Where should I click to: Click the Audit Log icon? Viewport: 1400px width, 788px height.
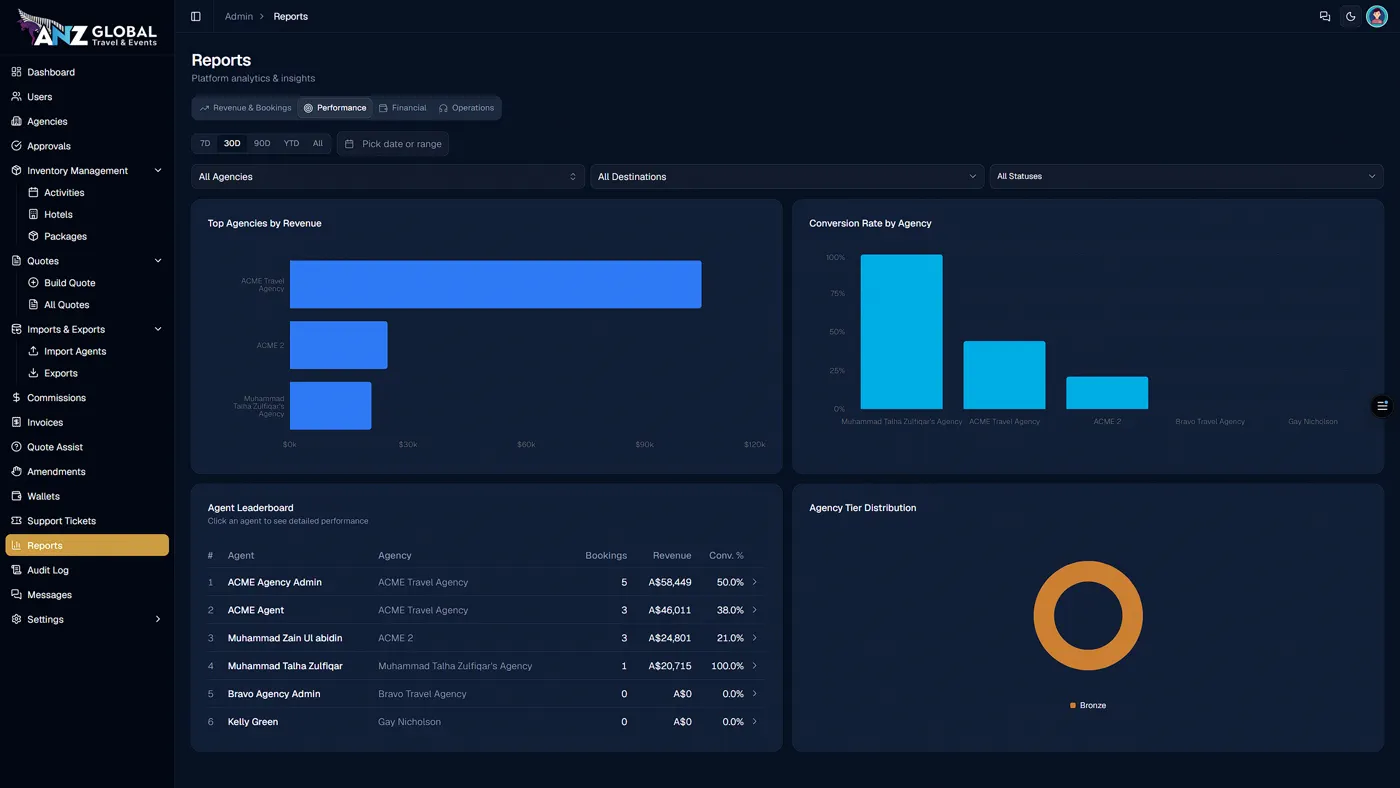click(16, 570)
